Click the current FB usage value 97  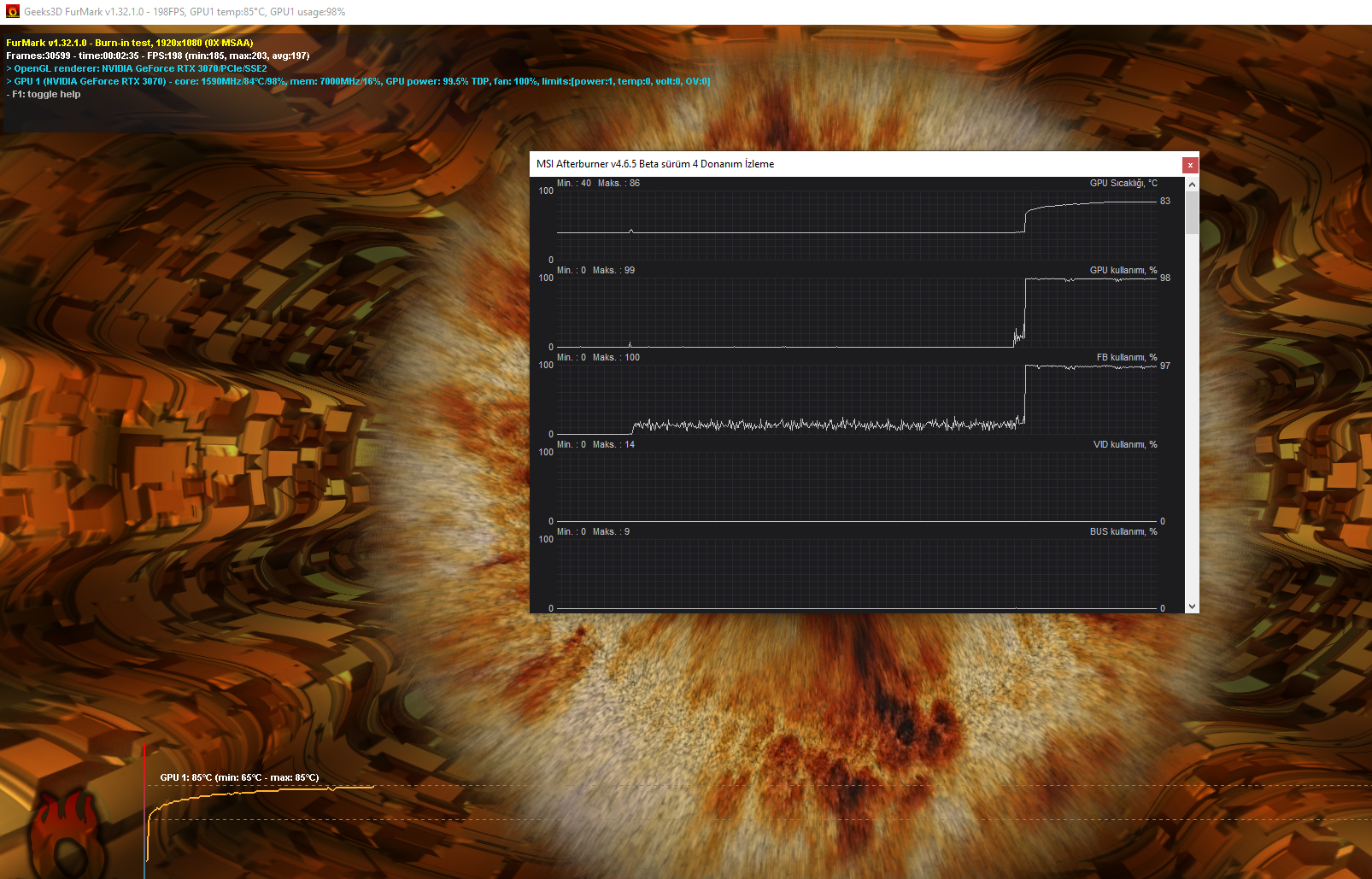click(x=1165, y=366)
